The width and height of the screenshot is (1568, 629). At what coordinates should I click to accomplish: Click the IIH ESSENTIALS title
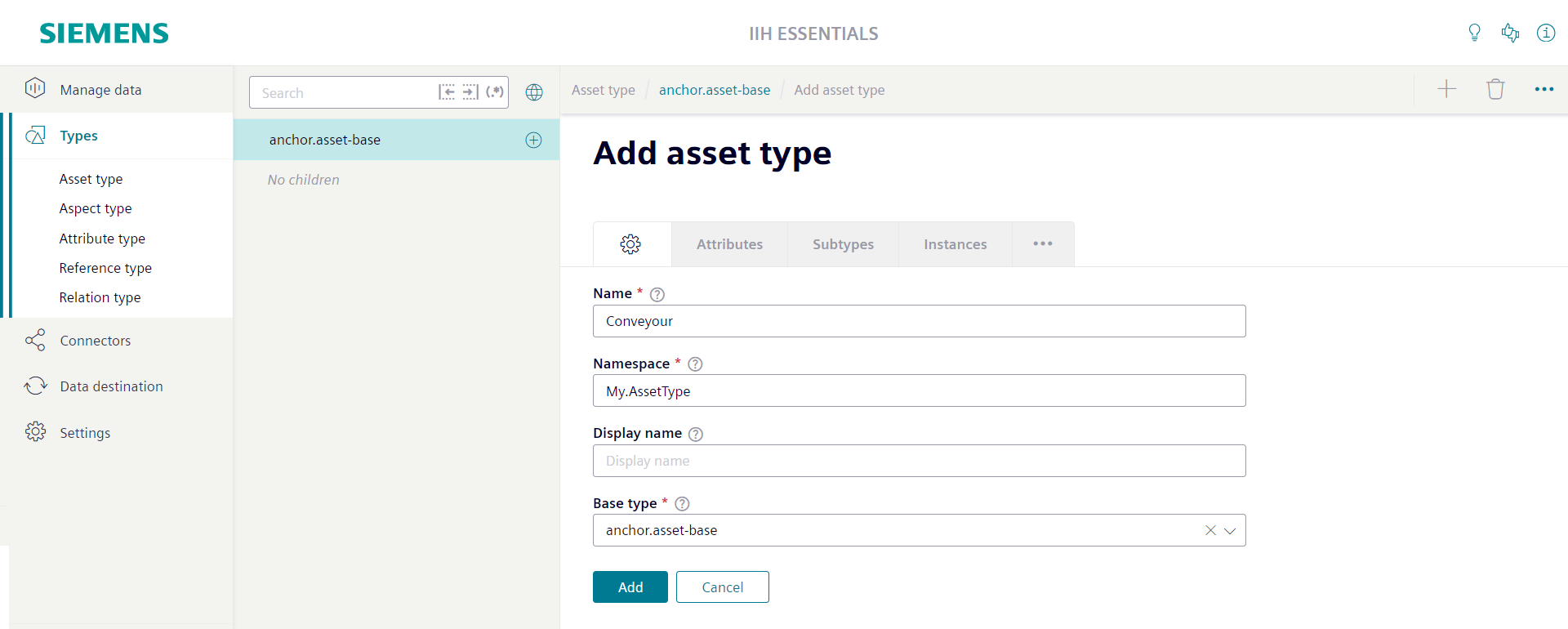pos(813,33)
